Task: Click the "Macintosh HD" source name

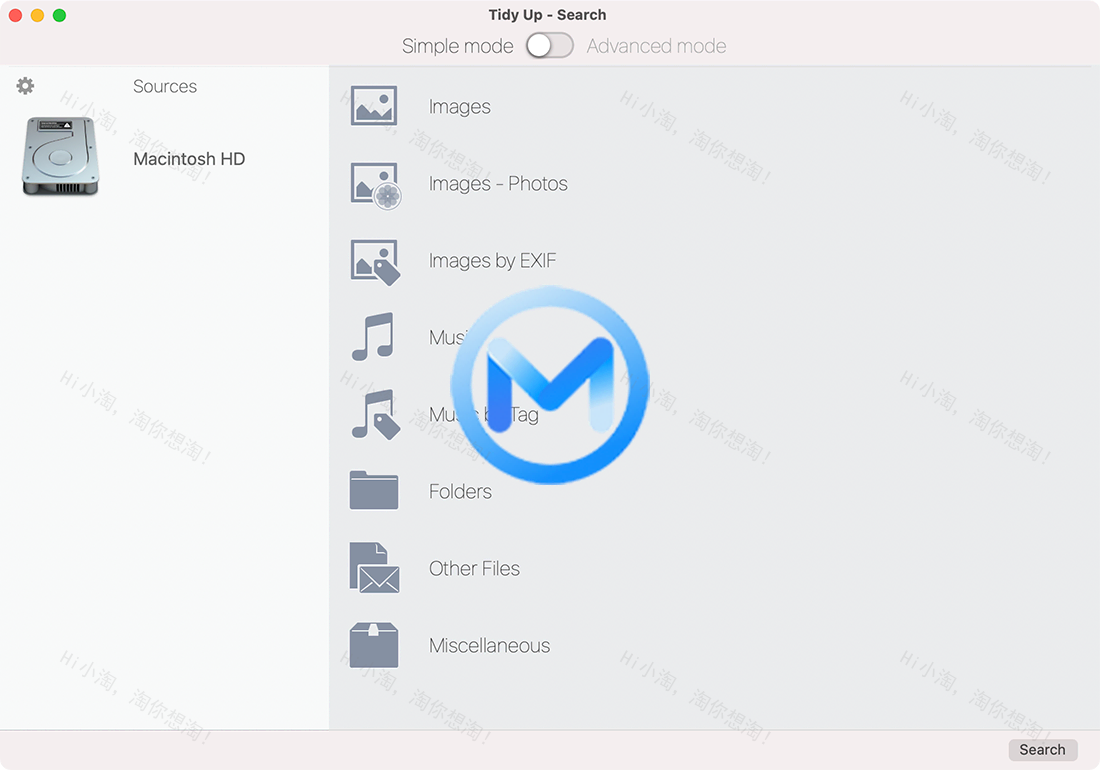Action: (x=189, y=159)
